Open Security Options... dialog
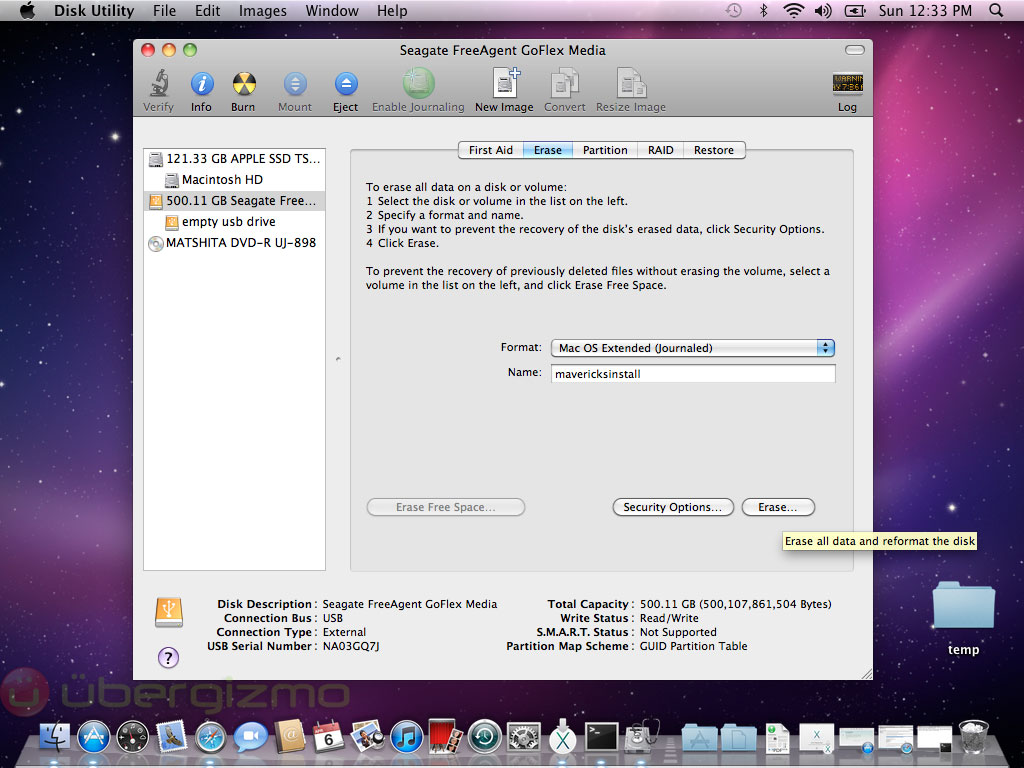Viewport: 1024px width, 768px height. (673, 507)
